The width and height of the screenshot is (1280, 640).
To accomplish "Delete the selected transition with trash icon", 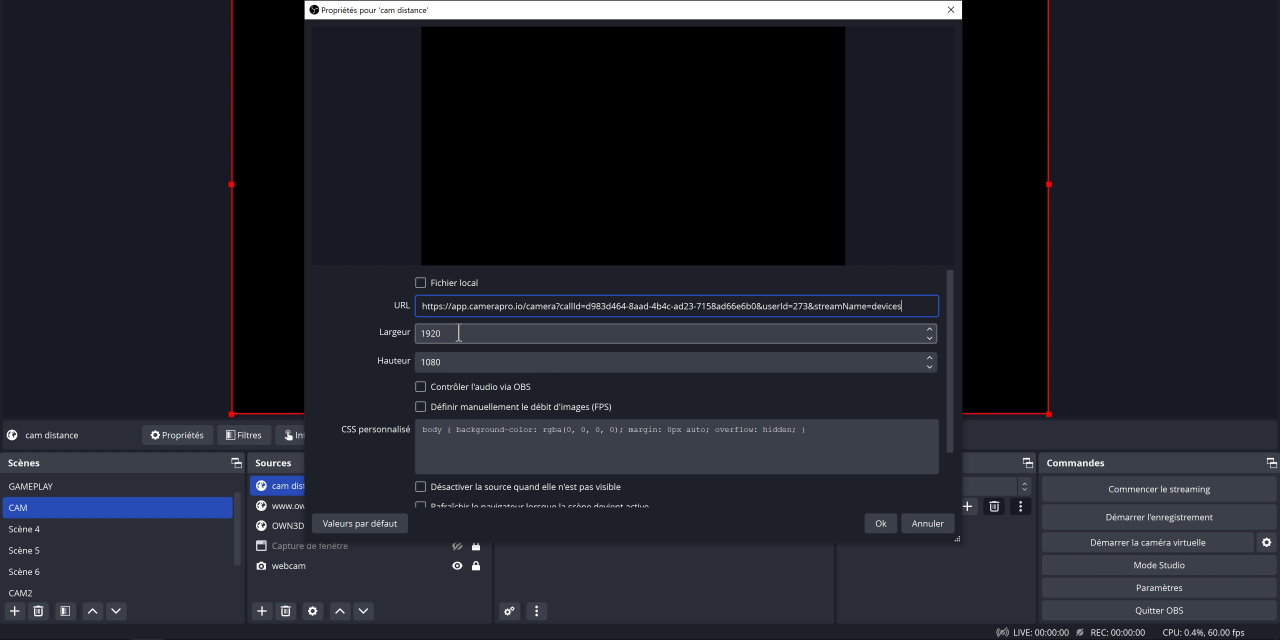I will (994, 507).
